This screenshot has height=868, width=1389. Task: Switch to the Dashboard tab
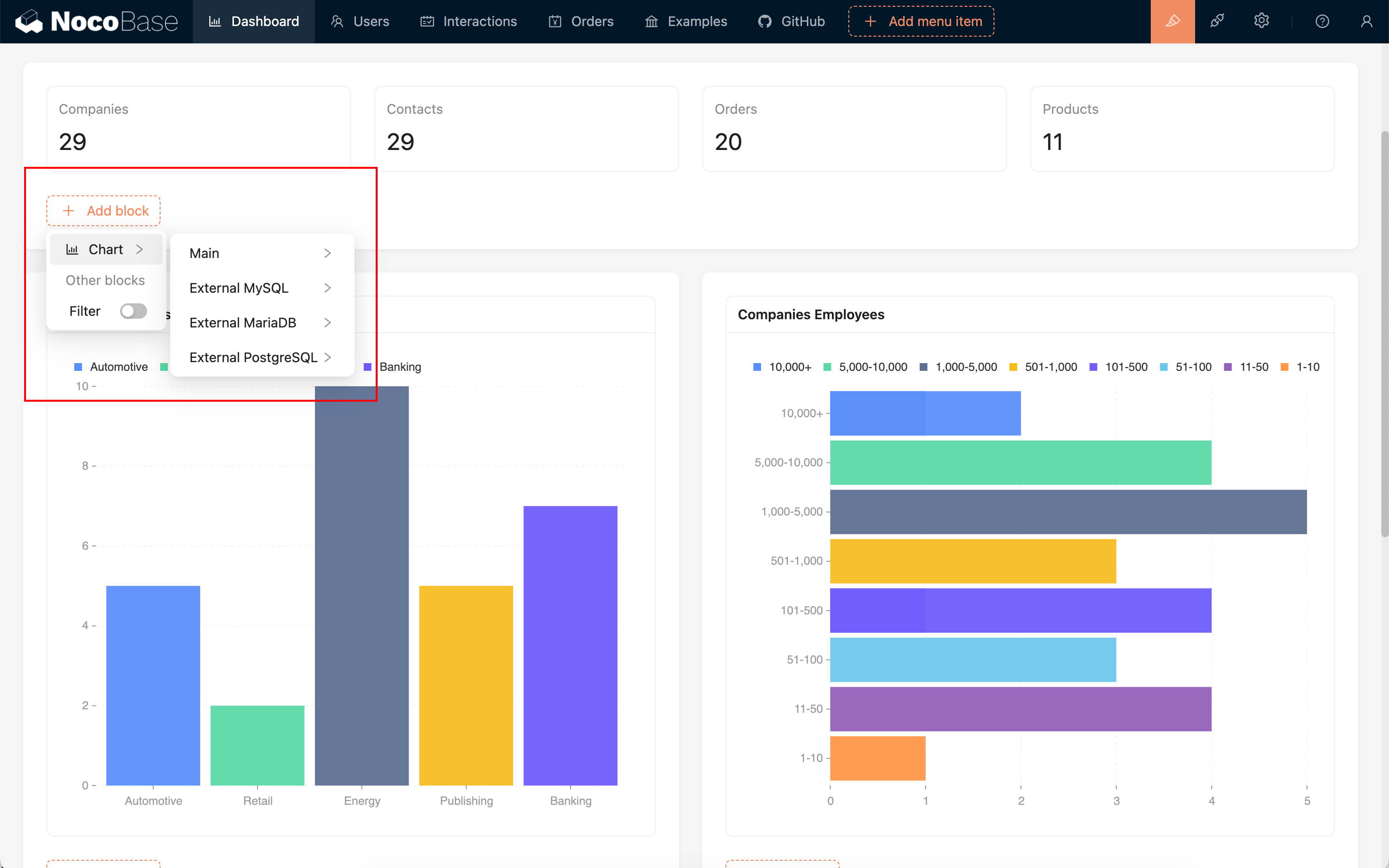[x=254, y=21]
